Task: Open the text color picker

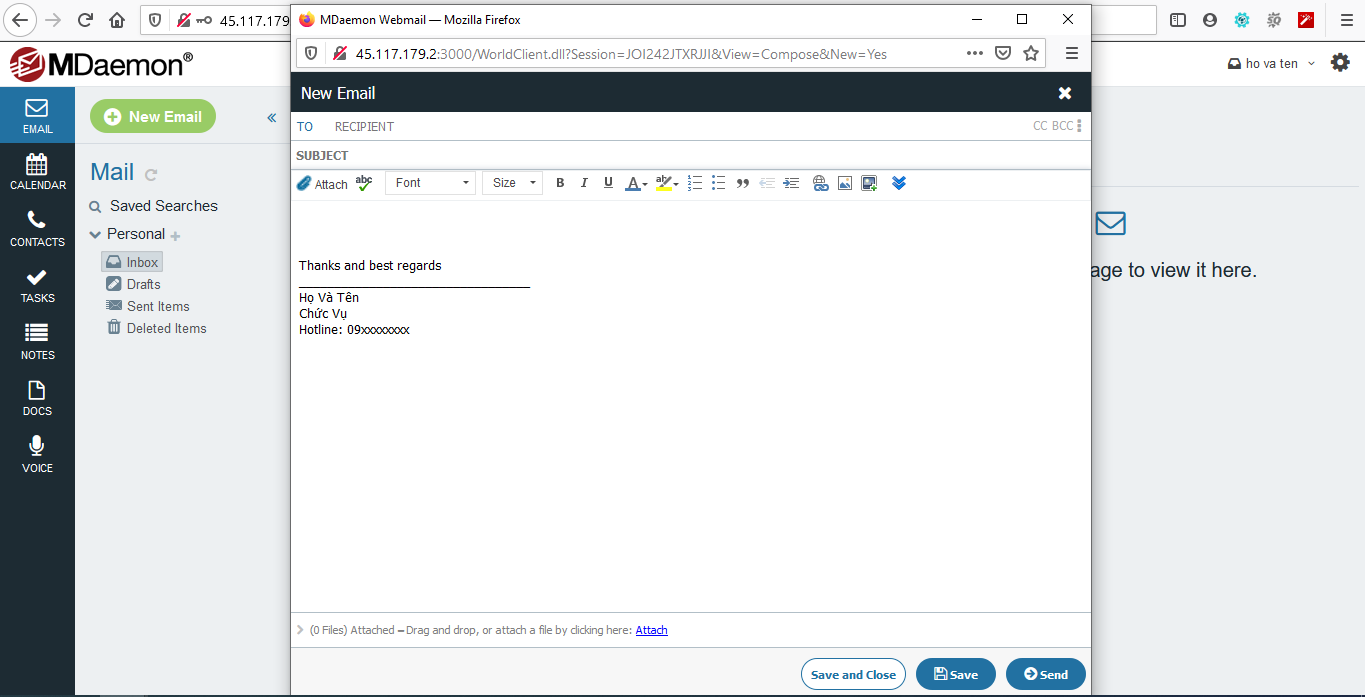Action: pyautogui.click(x=636, y=183)
